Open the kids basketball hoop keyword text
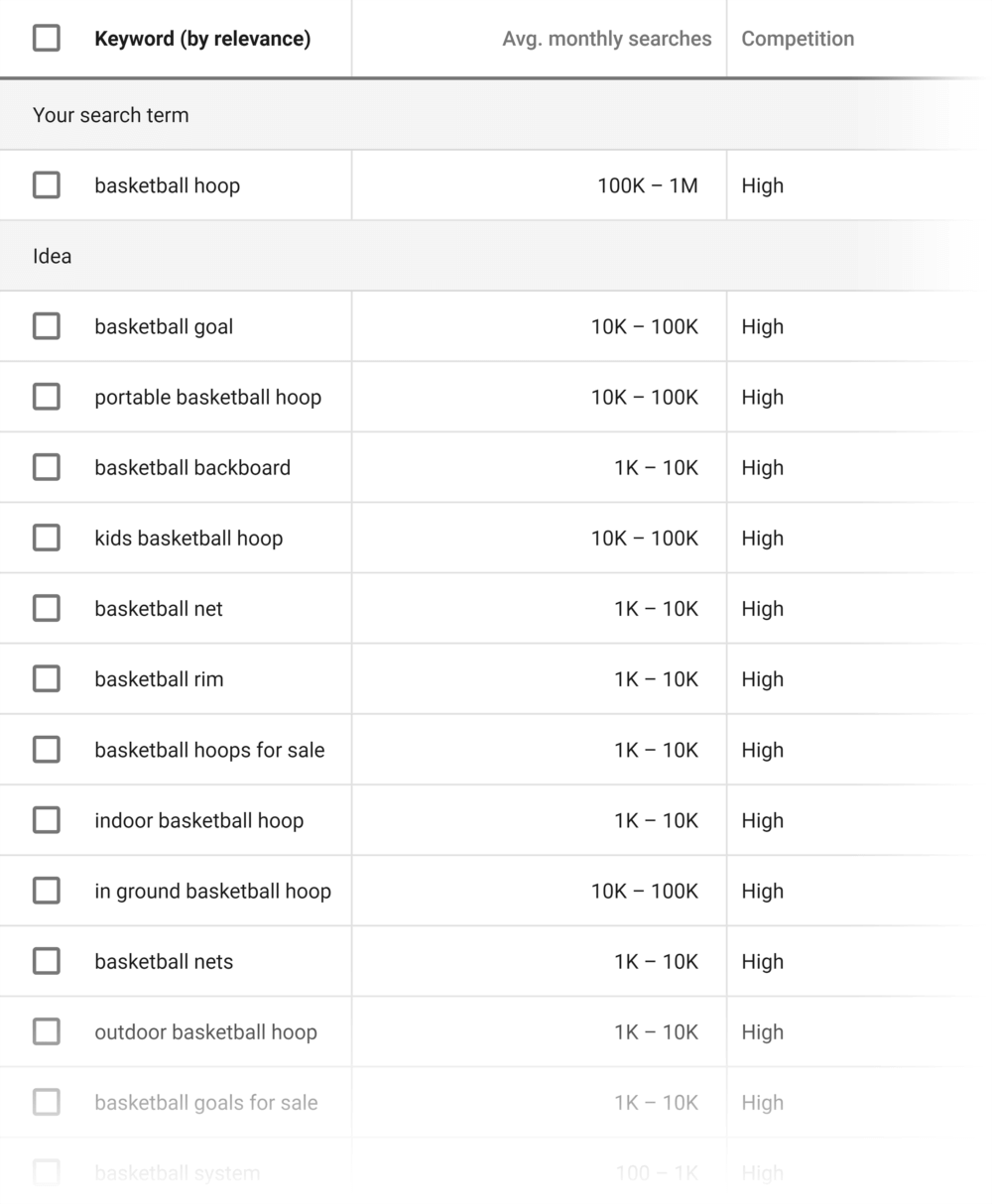This screenshot has height=1204, width=992. pyautogui.click(x=188, y=538)
